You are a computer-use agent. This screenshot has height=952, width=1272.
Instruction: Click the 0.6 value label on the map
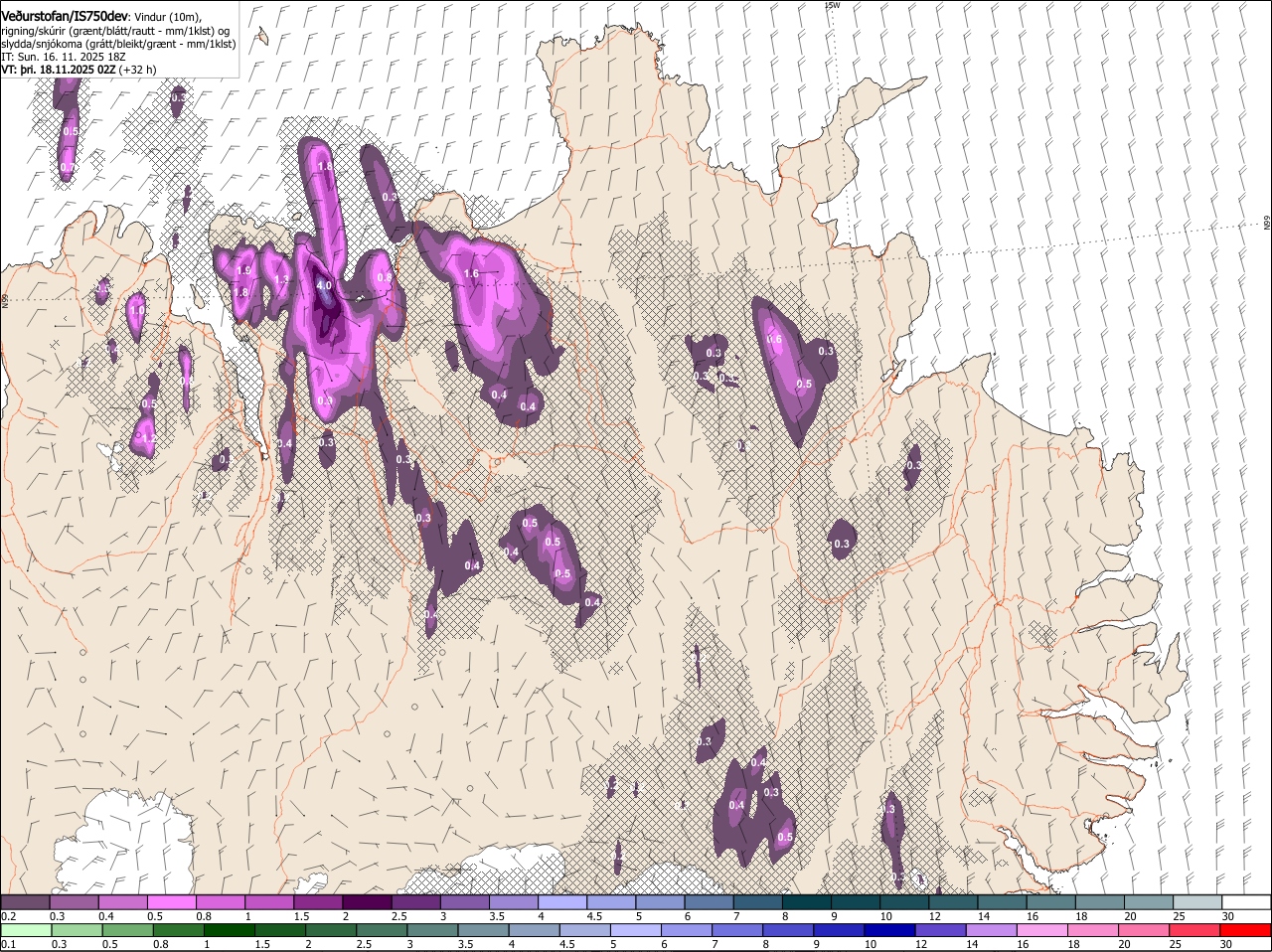(x=774, y=340)
